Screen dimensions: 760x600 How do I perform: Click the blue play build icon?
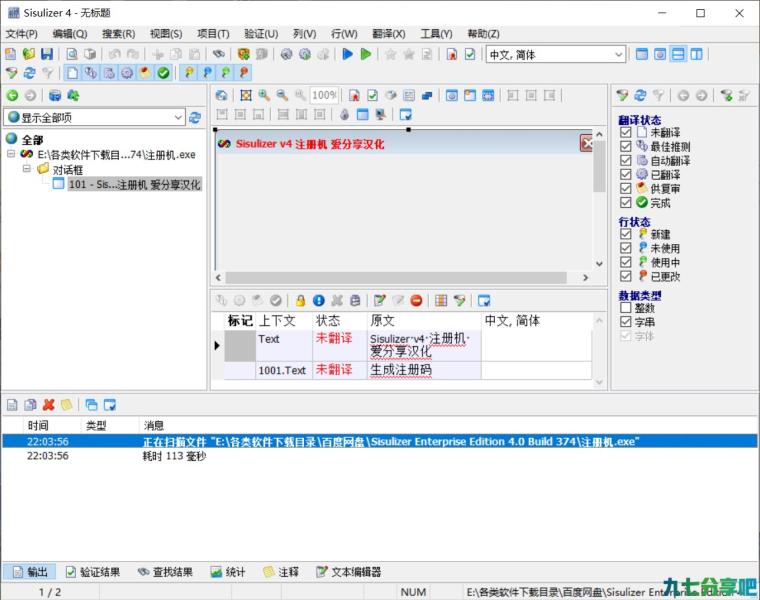[x=348, y=54]
